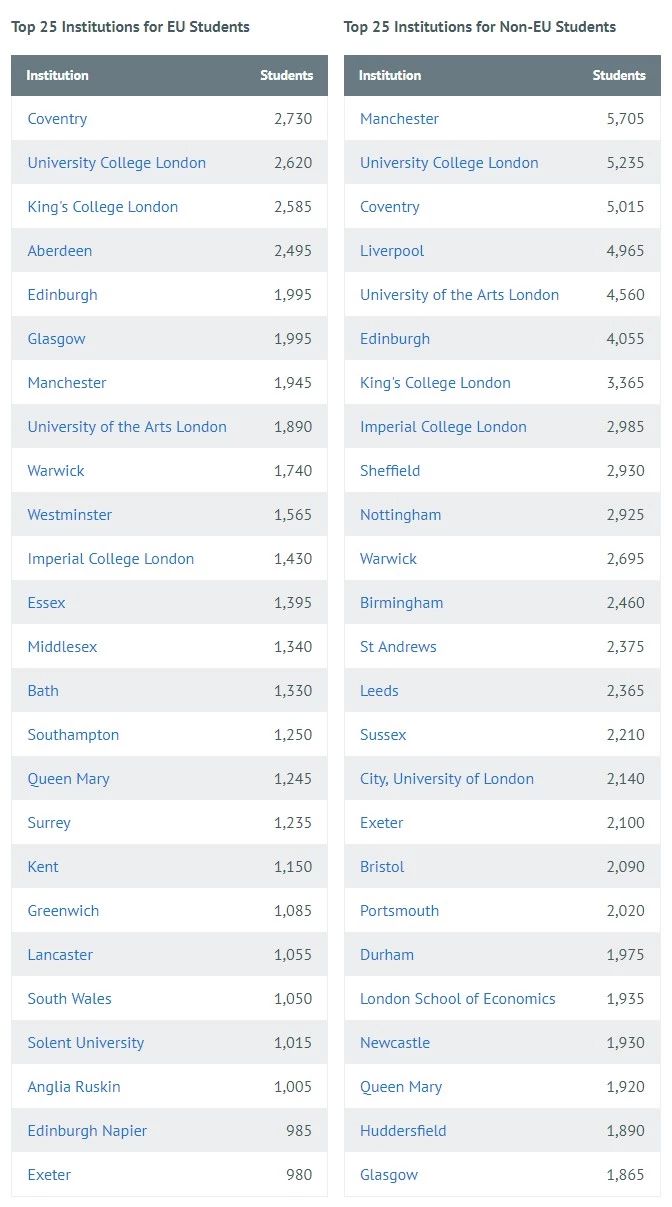Open the Greenwich link

point(63,911)
